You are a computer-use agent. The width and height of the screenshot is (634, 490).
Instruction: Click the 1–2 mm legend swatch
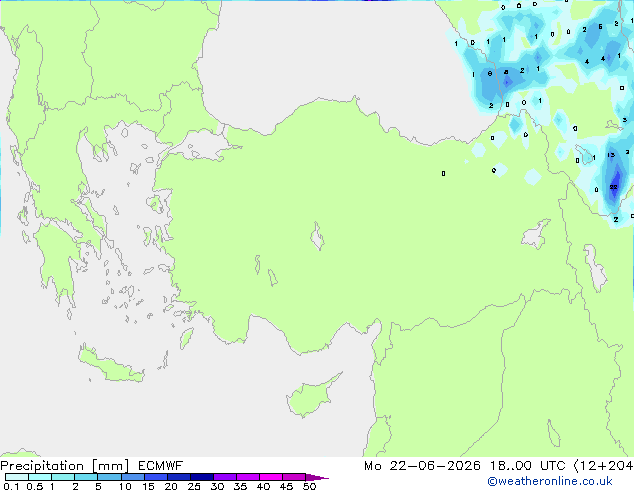tap(63, 477)
